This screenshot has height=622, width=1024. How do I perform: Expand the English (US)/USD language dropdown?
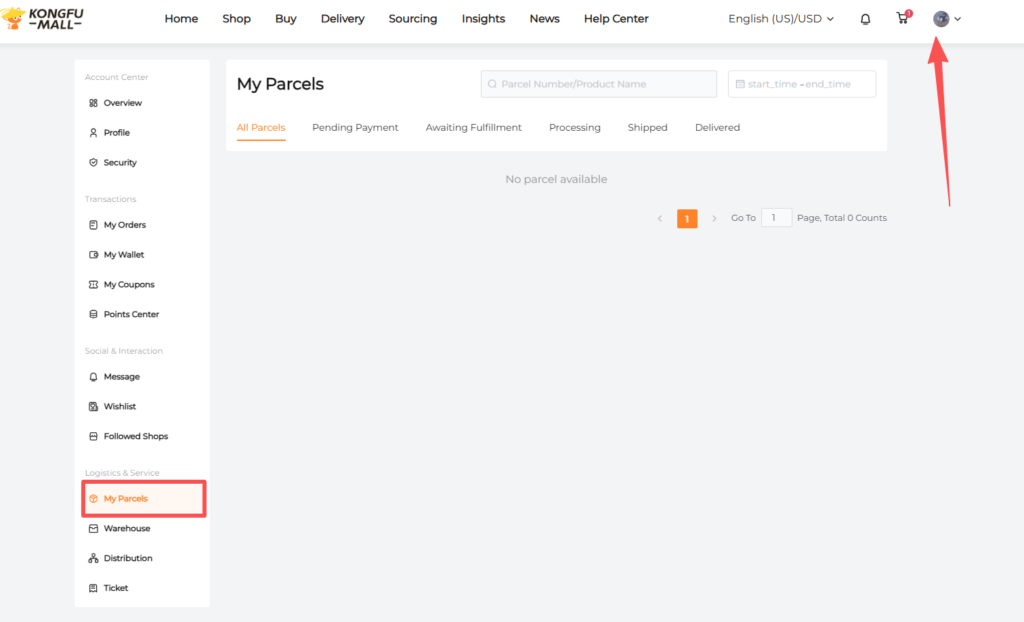(x=780, y=19)
